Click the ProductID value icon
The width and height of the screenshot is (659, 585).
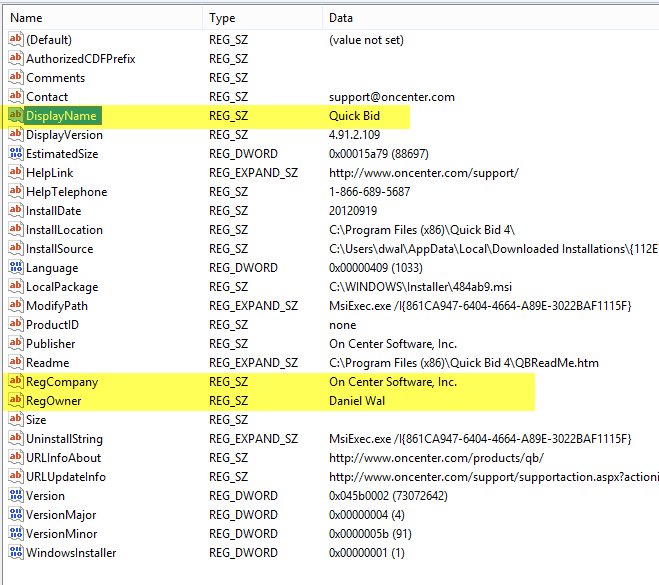[16, 324]
